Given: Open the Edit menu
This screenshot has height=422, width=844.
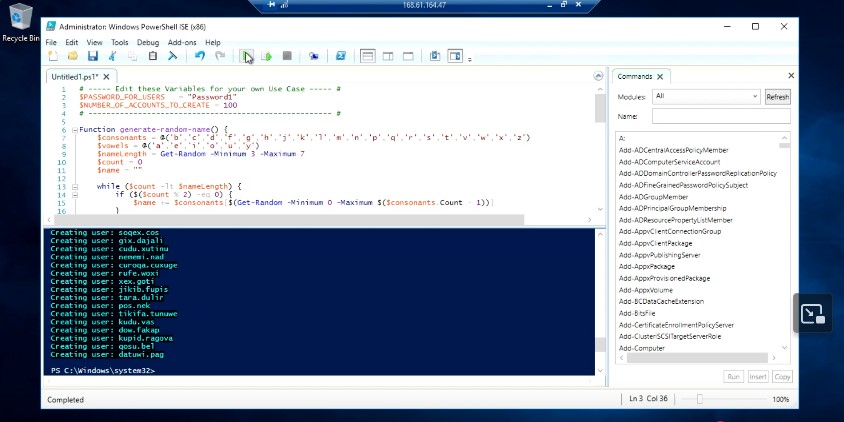Looking at the screenshot, I should tap(72, 43).
